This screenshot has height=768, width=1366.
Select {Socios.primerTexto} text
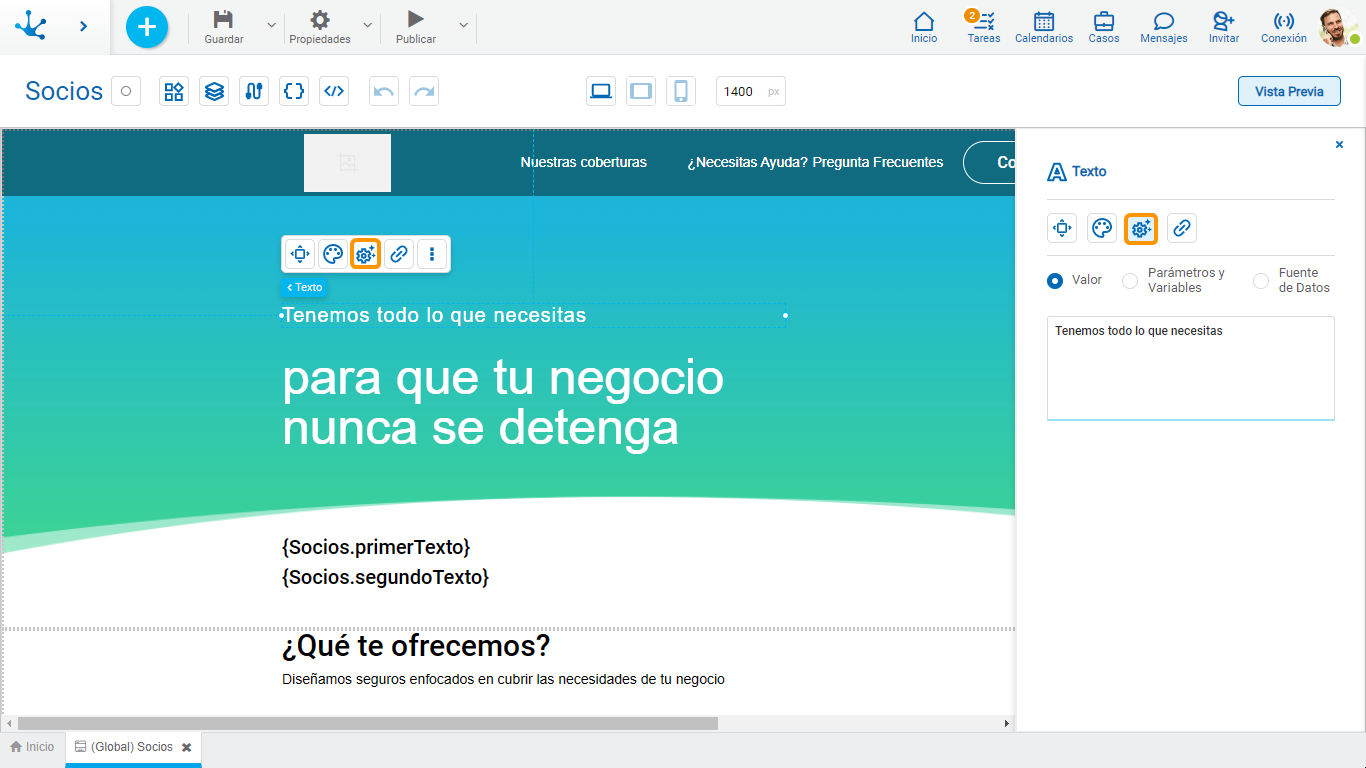(x=376, y=547)
